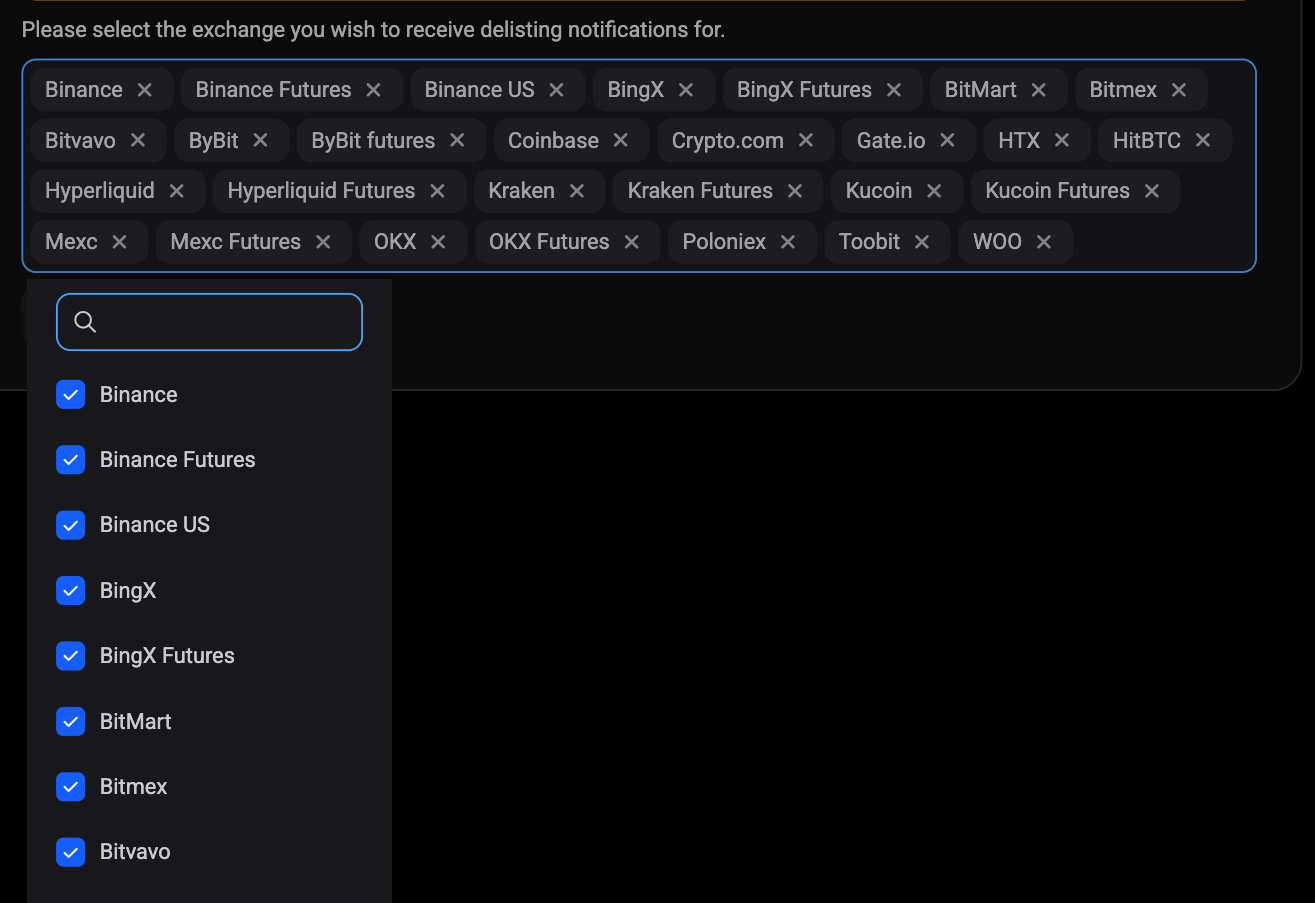
Task: Remove the BingX tag via X icon
Action: (x=686, y=90)
